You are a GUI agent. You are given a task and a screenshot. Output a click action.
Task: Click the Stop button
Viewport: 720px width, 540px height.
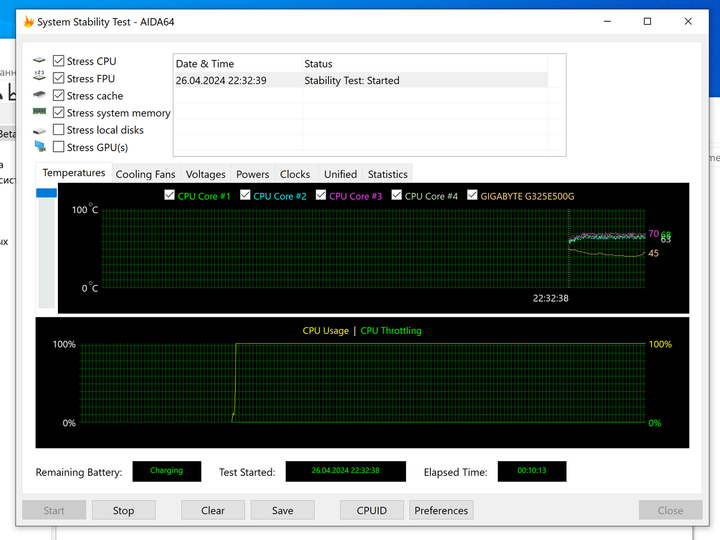[x=124, y=510]
